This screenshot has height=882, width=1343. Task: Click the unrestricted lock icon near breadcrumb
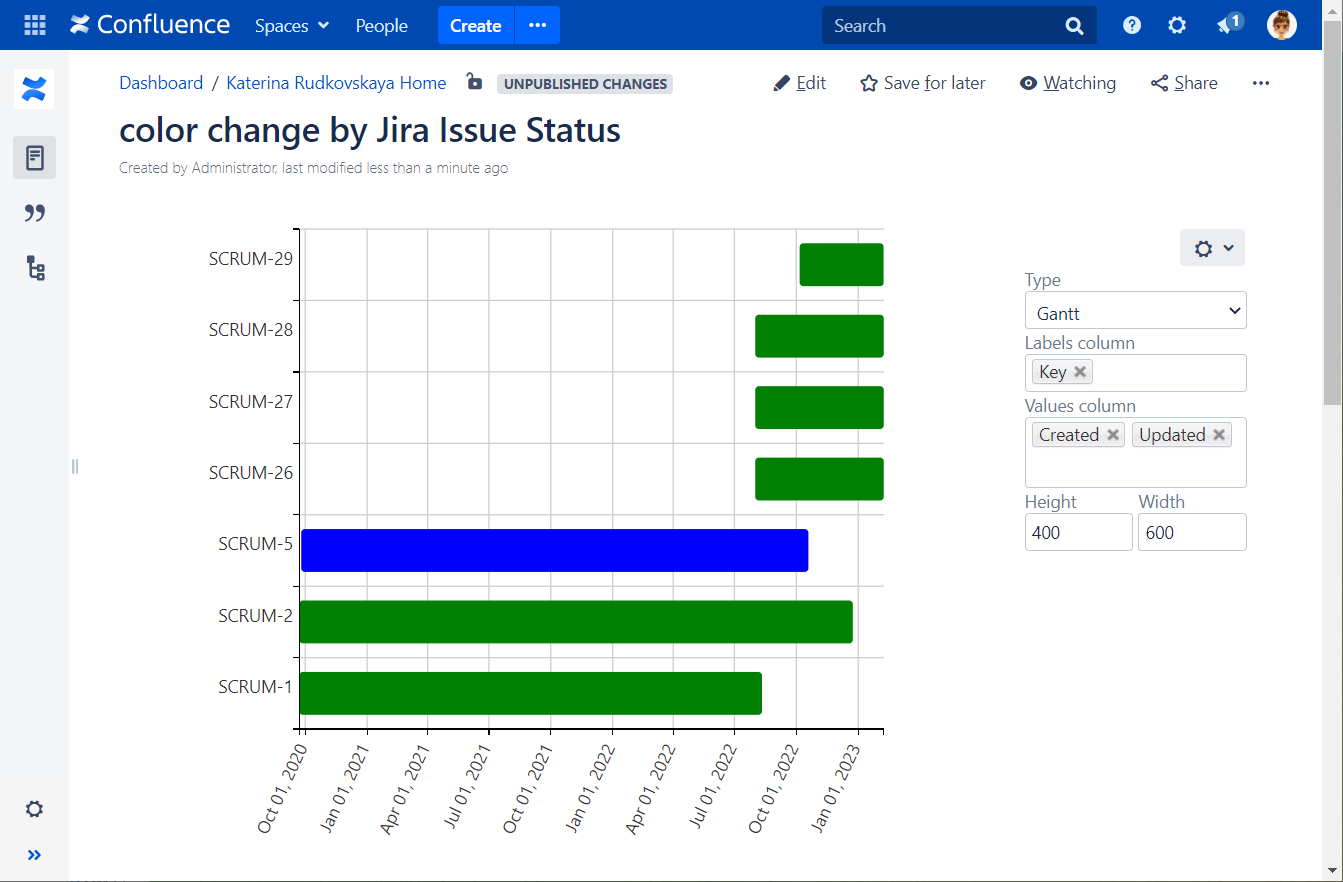pyautogui.click(x=474, y=83)
